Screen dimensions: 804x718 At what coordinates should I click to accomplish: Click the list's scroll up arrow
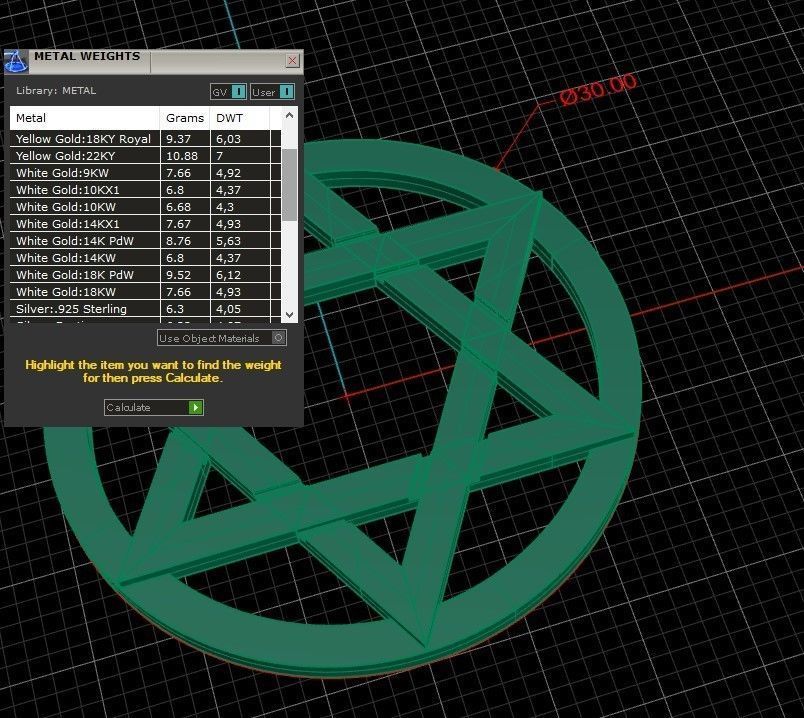pyautogui.click(x=289, y=115)
